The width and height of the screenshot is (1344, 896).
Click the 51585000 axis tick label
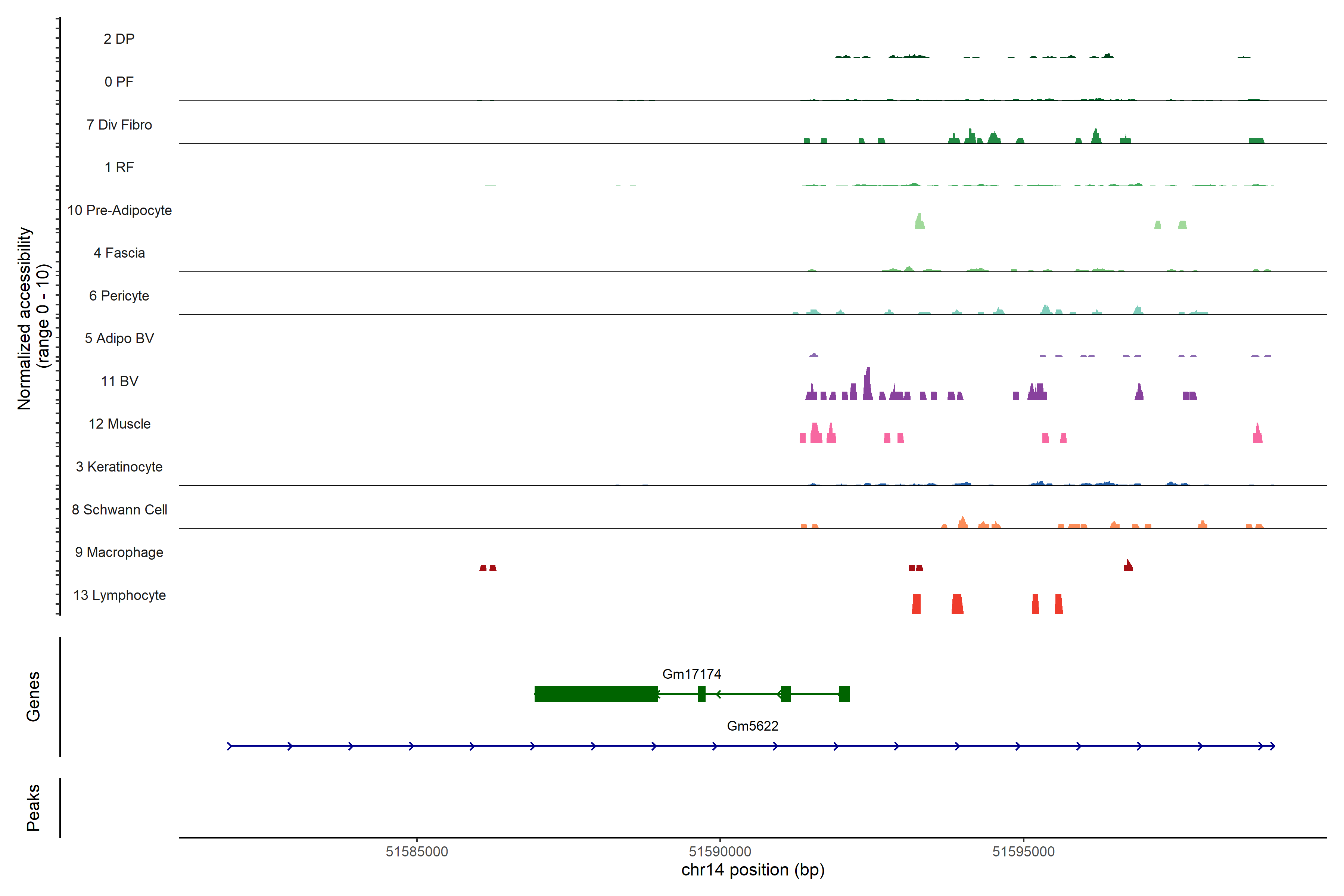point(417,852)
